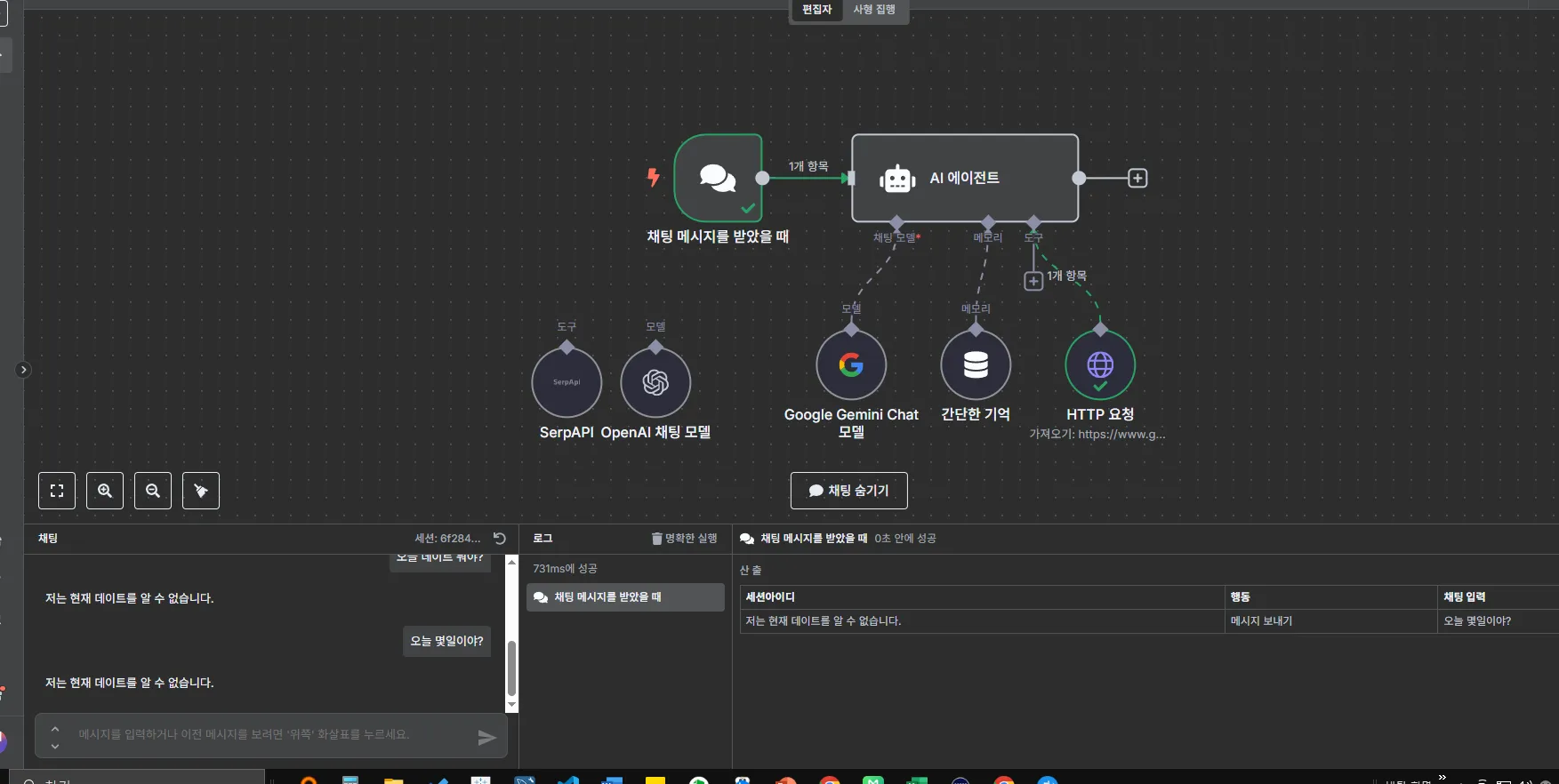Reset the chat session

500,539
